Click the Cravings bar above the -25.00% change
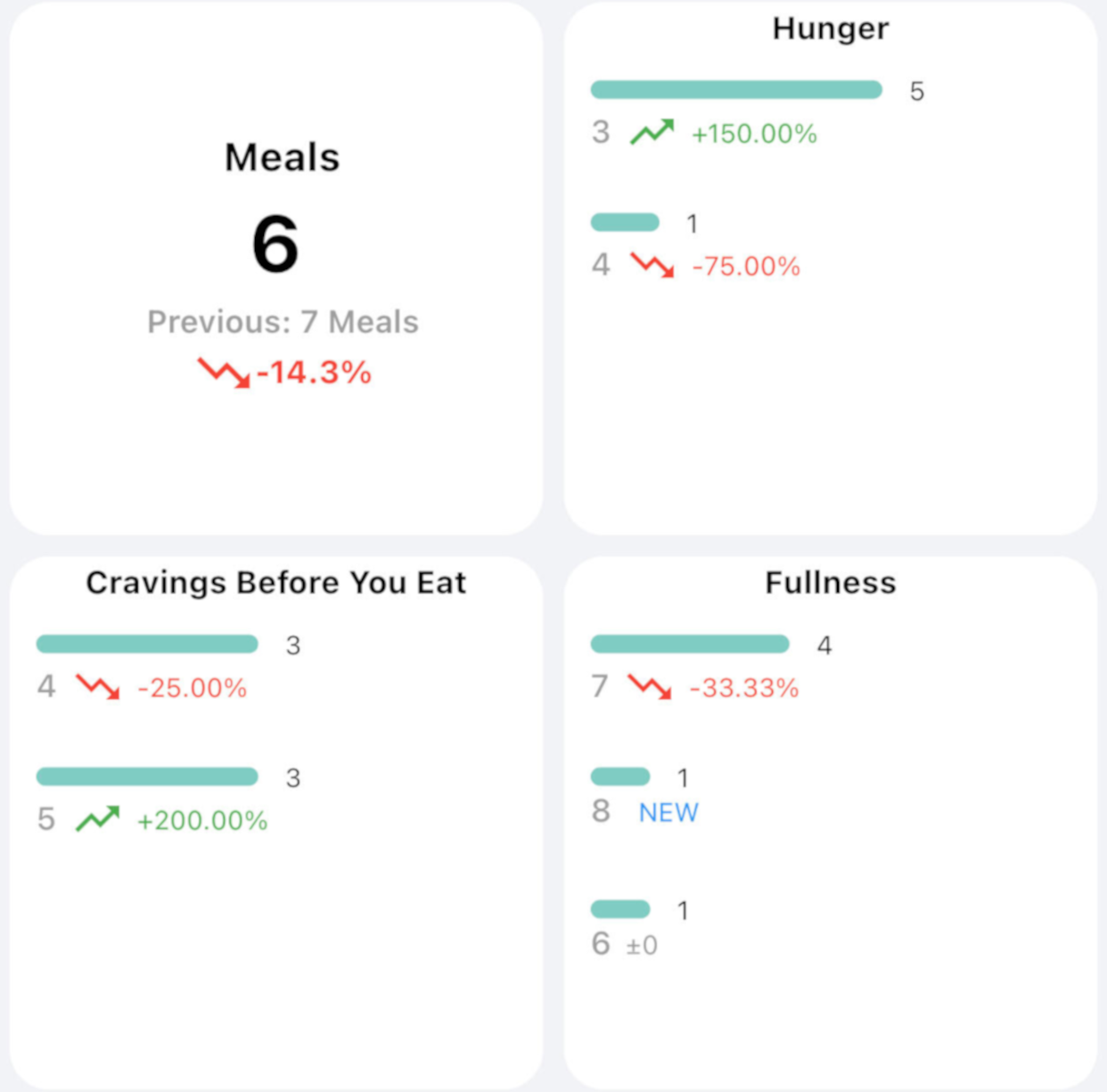The height and width of the screenshot is (1092, 1107). coord(147,644)
